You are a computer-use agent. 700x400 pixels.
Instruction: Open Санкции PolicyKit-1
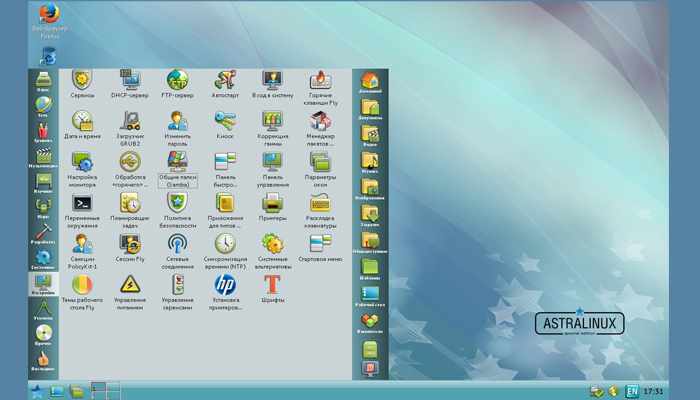(x=82, y=251)
